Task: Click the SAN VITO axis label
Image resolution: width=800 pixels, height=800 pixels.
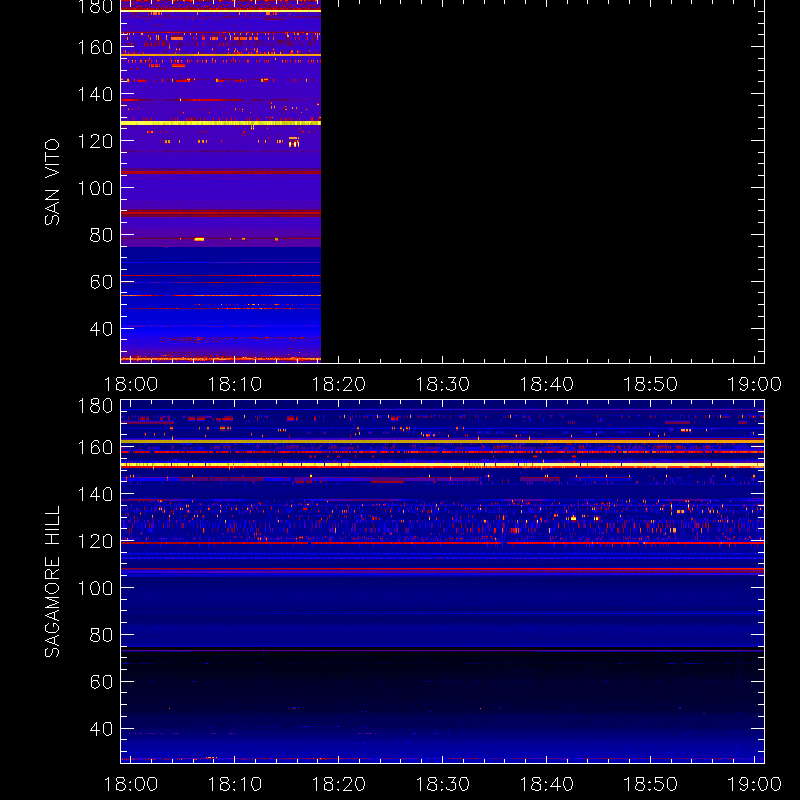Action: pyautogui.click(x=52, y=182)
